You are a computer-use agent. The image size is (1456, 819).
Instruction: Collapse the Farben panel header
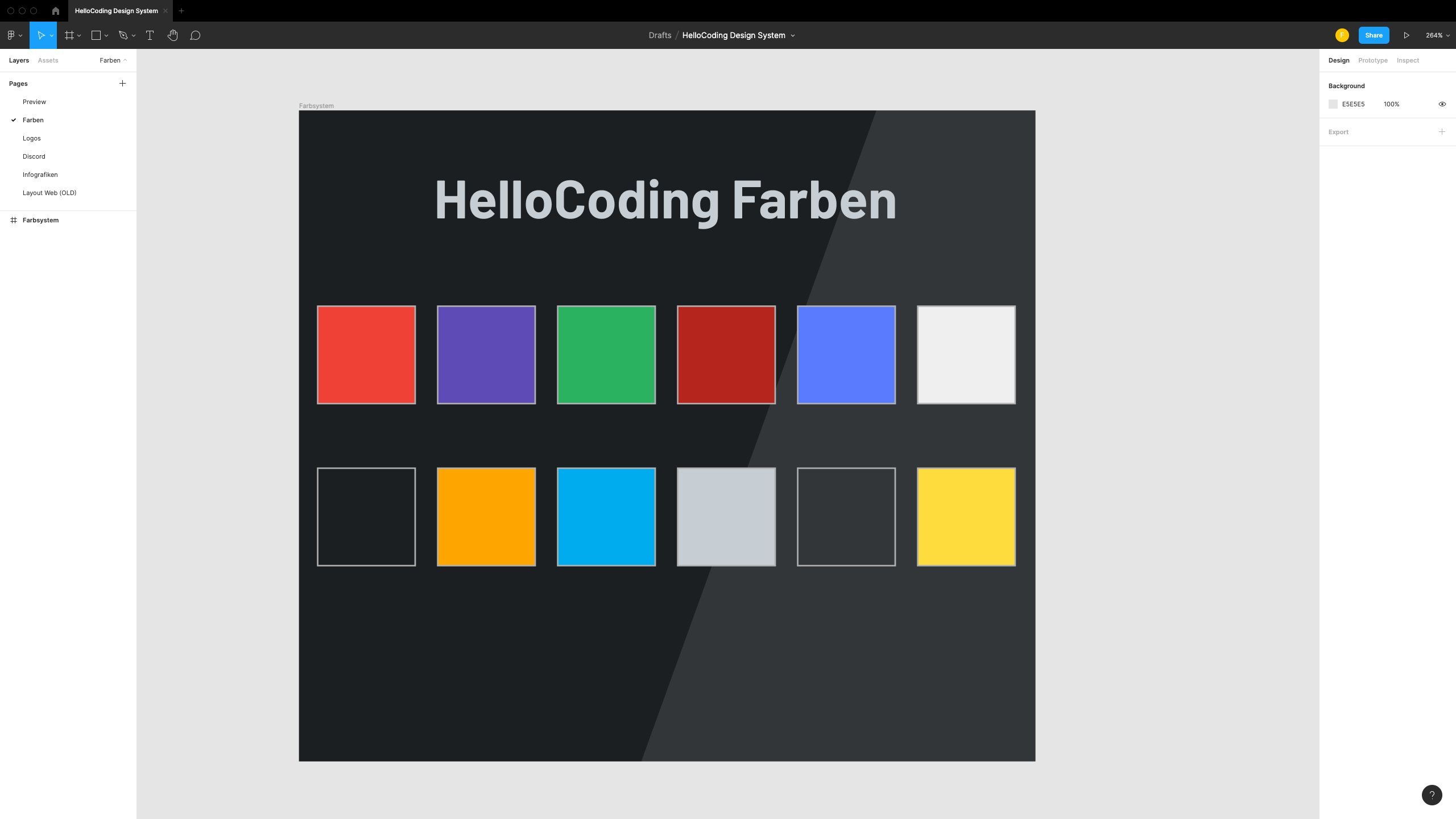coord(126,60)
